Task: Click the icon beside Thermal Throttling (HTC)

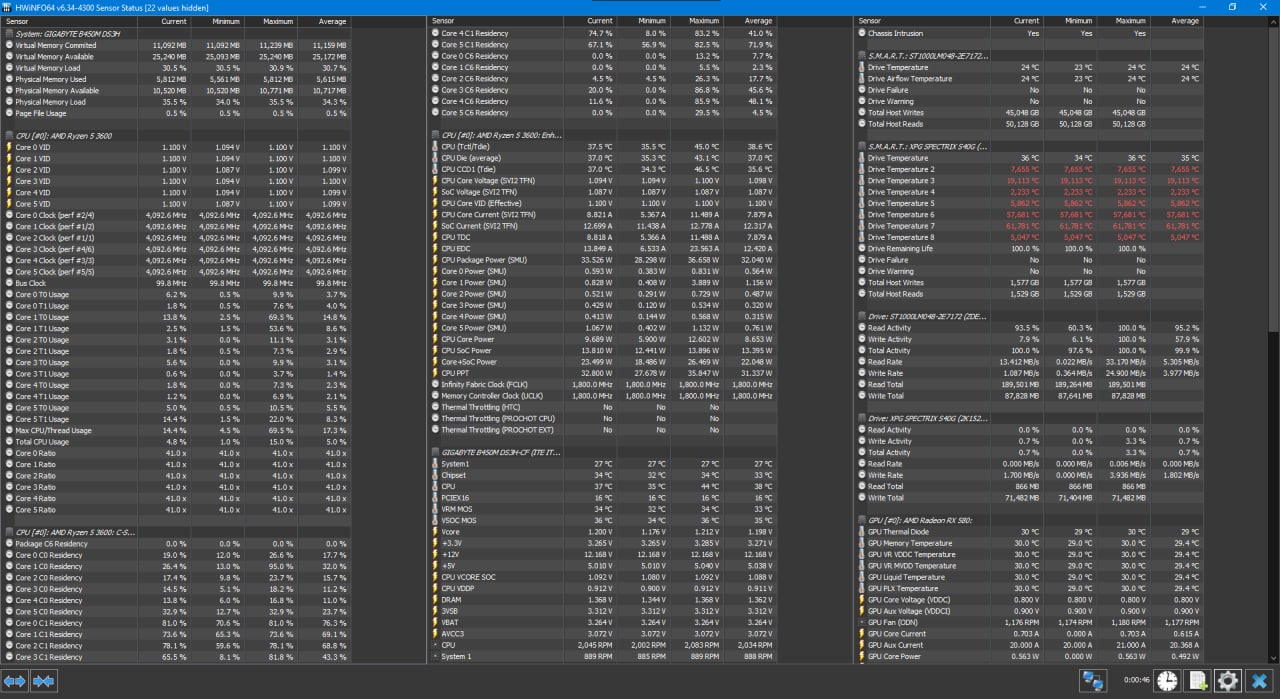Action: pos(435,407)
